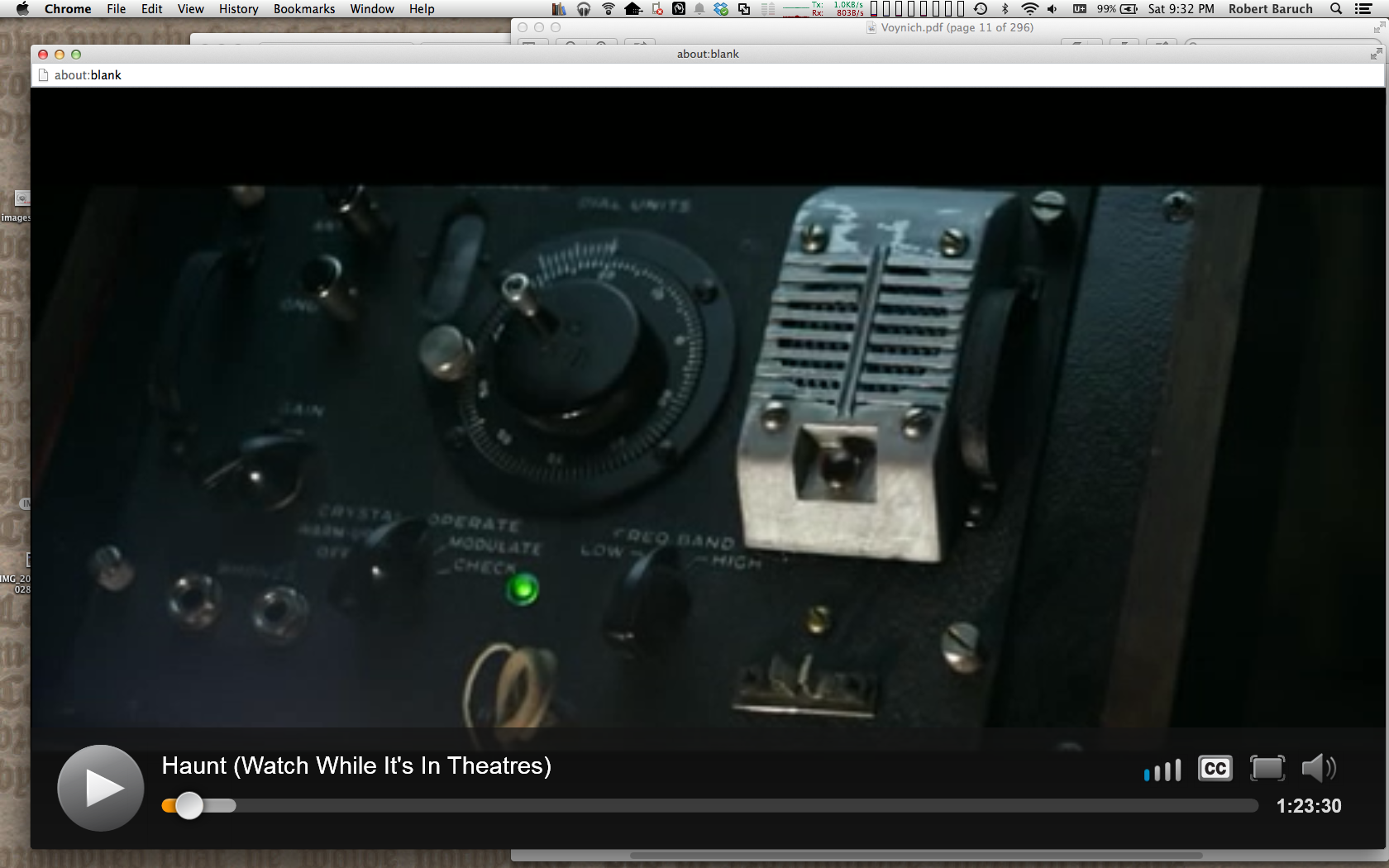Open the File menu

117,9
